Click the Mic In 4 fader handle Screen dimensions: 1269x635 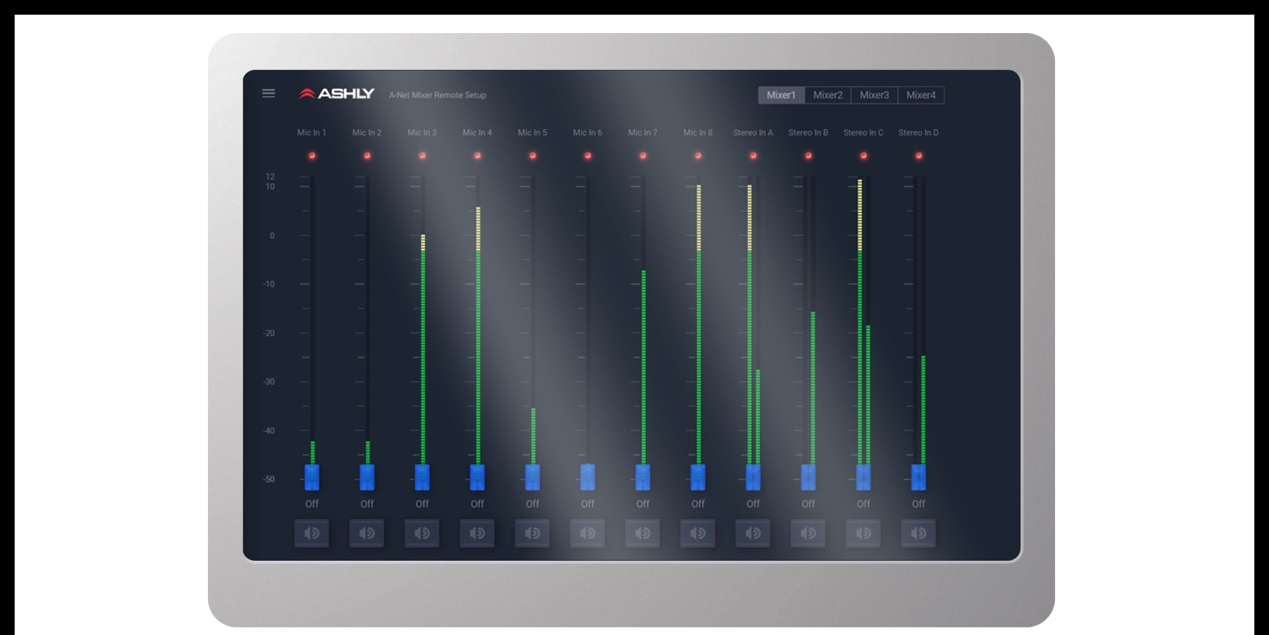[477, 477]
